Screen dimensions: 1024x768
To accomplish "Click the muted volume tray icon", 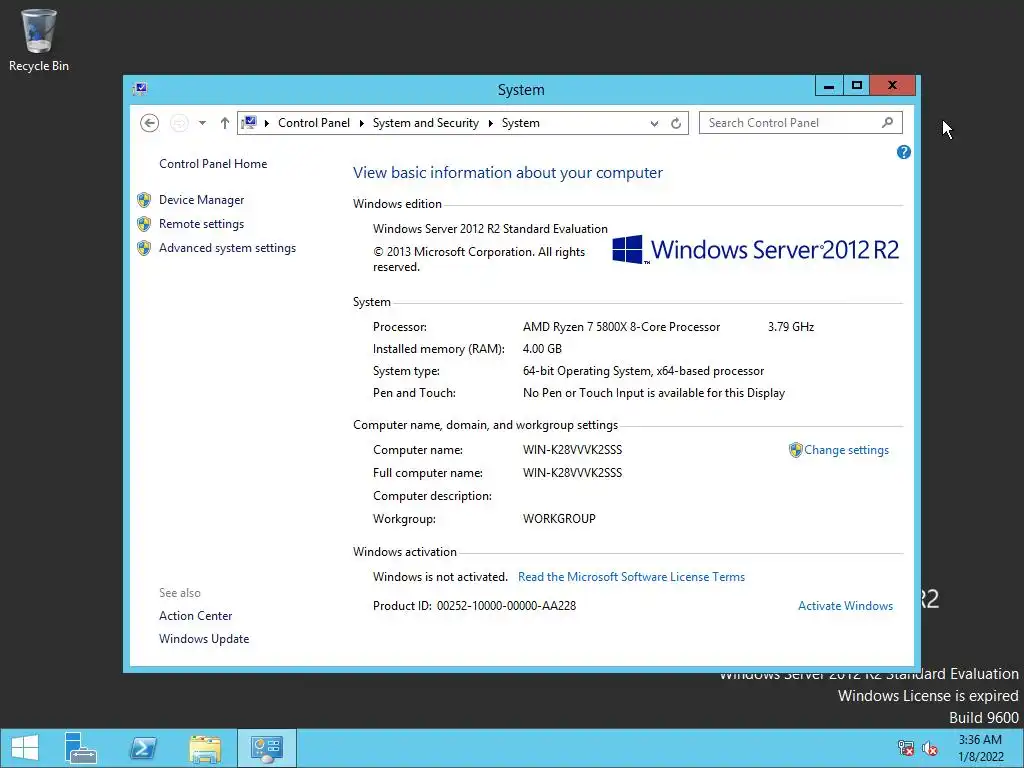I will 930,748.
